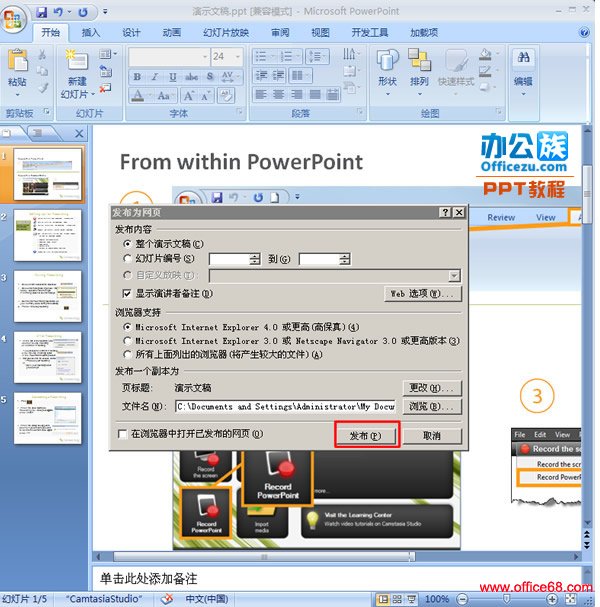Click the Paste clipboard icon

point(18,59)
